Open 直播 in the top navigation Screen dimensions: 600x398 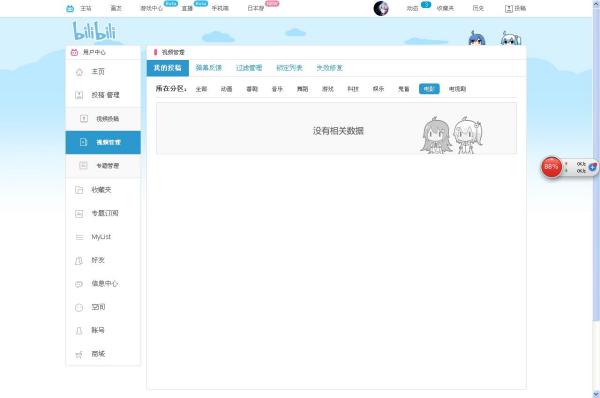187,8
